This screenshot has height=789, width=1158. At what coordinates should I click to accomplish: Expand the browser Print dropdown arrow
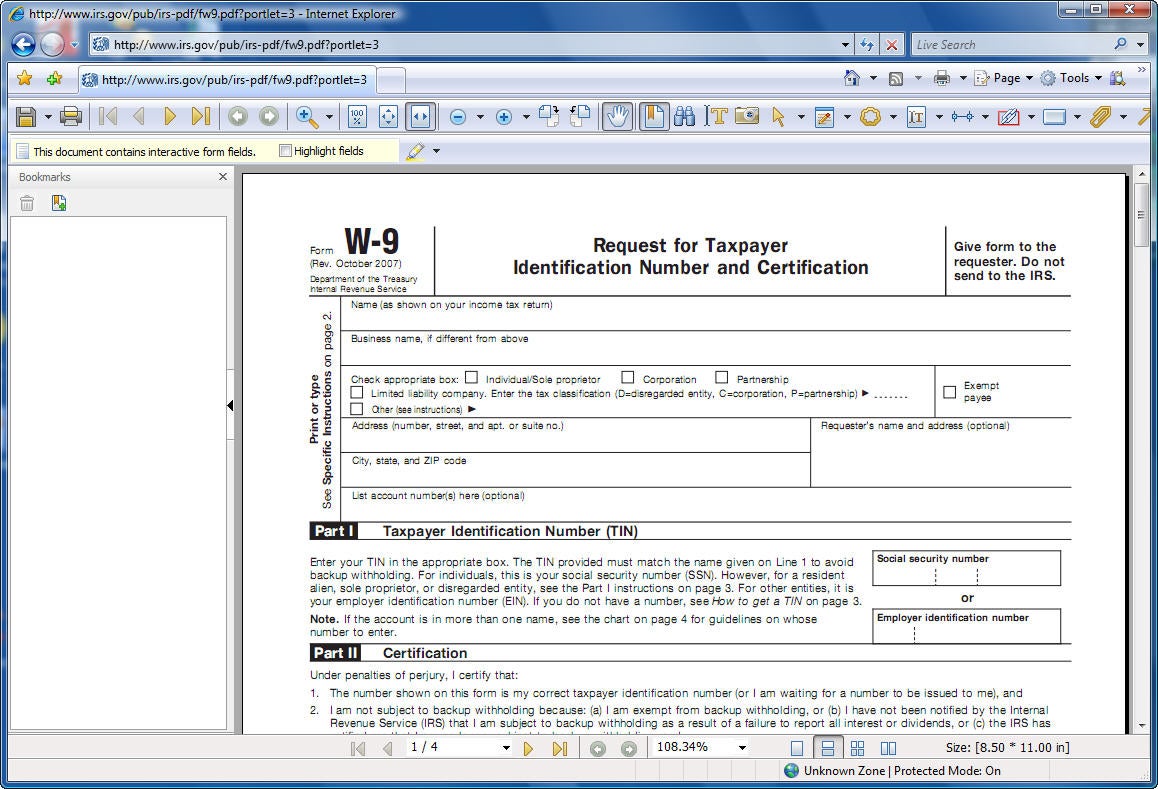tap(963, 78)
